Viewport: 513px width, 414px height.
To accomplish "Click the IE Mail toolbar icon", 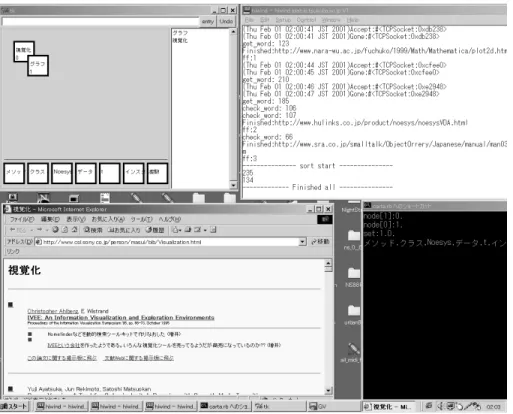I will 176,230.
